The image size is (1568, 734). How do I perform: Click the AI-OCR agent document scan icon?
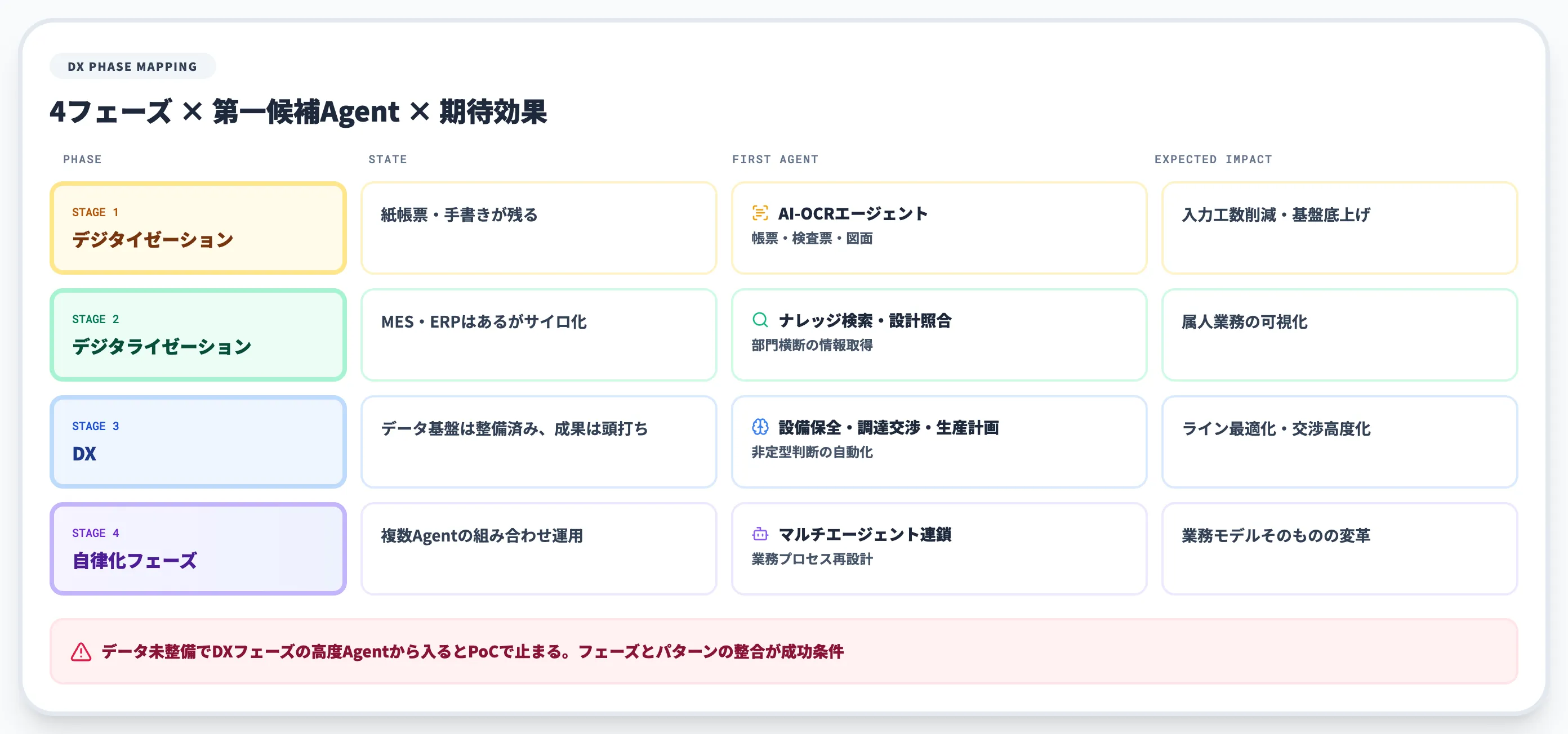tap(759, 214)
